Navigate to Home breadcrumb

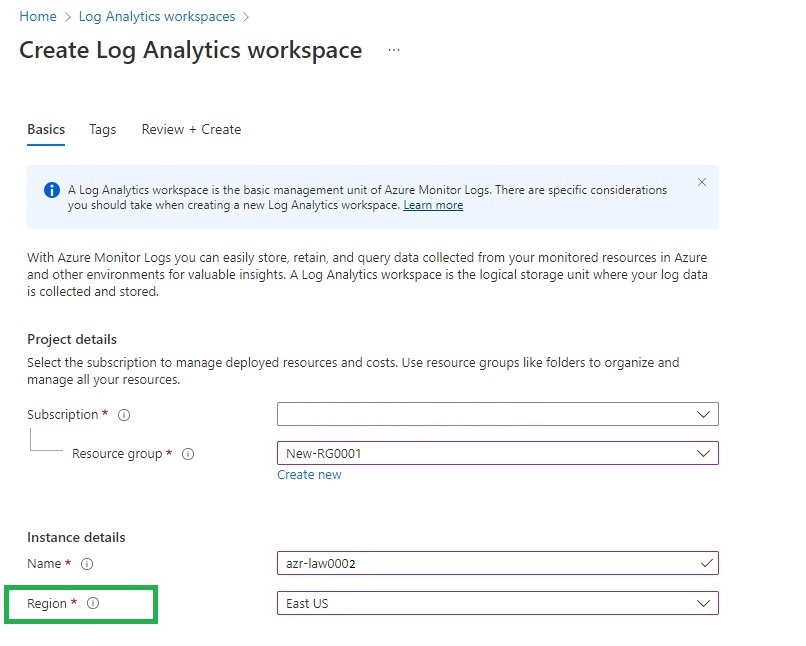pos(38,17)
